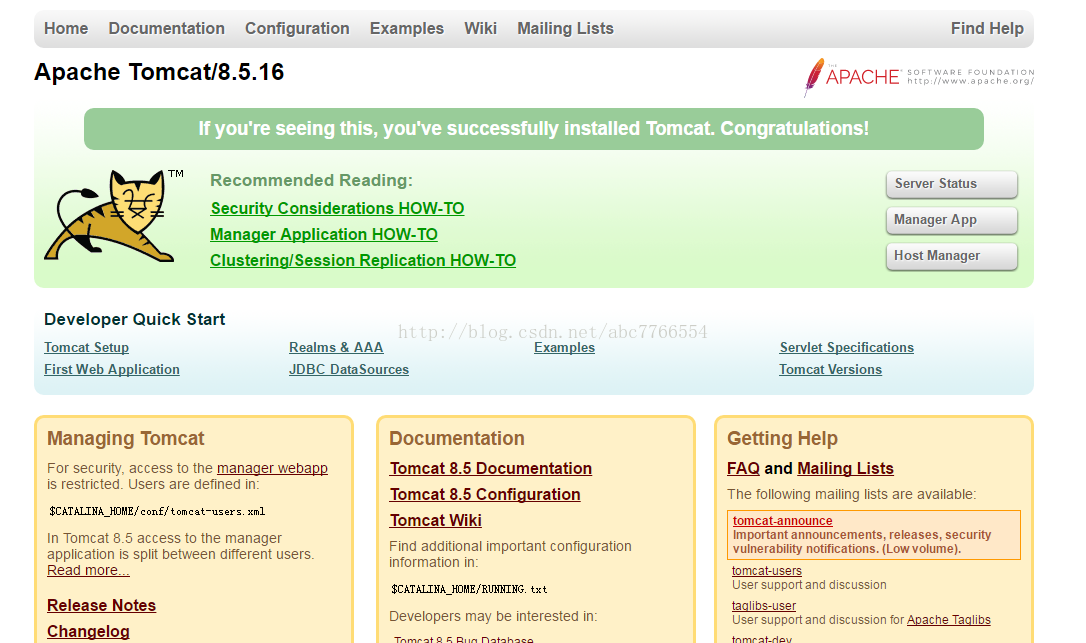Image resolution: width=1086 pixels, height=643 pixels.
Task: Open the tomcat-announce mailing list link
Action: [x=783, y=521]
